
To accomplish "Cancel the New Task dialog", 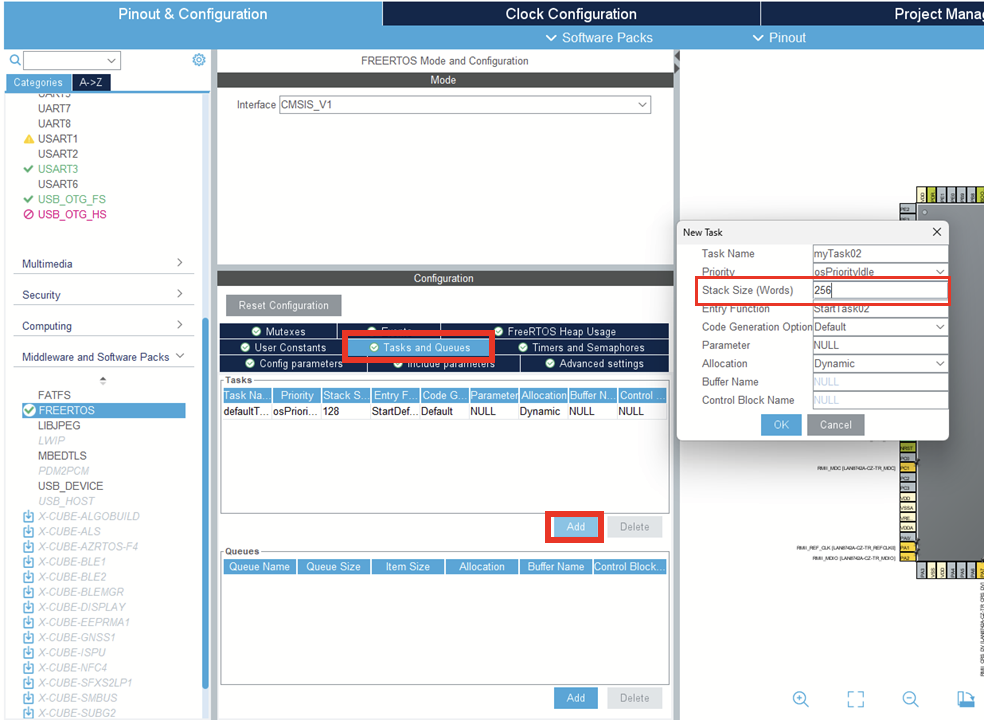I will (x=835, y=425).
